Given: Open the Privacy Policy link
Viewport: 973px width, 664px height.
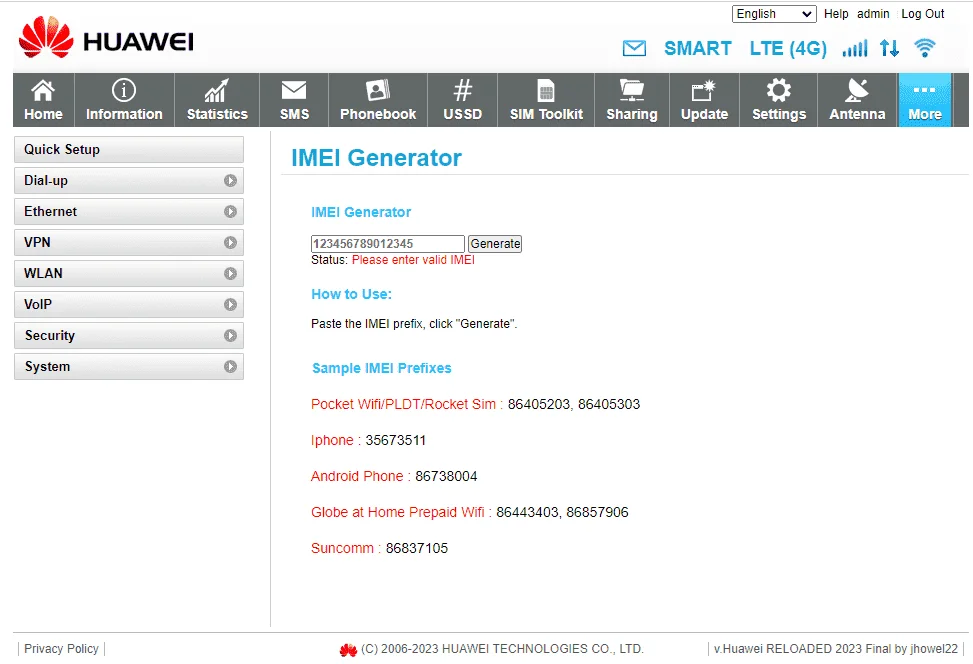Looking at the screenshot, I should 61,648.
